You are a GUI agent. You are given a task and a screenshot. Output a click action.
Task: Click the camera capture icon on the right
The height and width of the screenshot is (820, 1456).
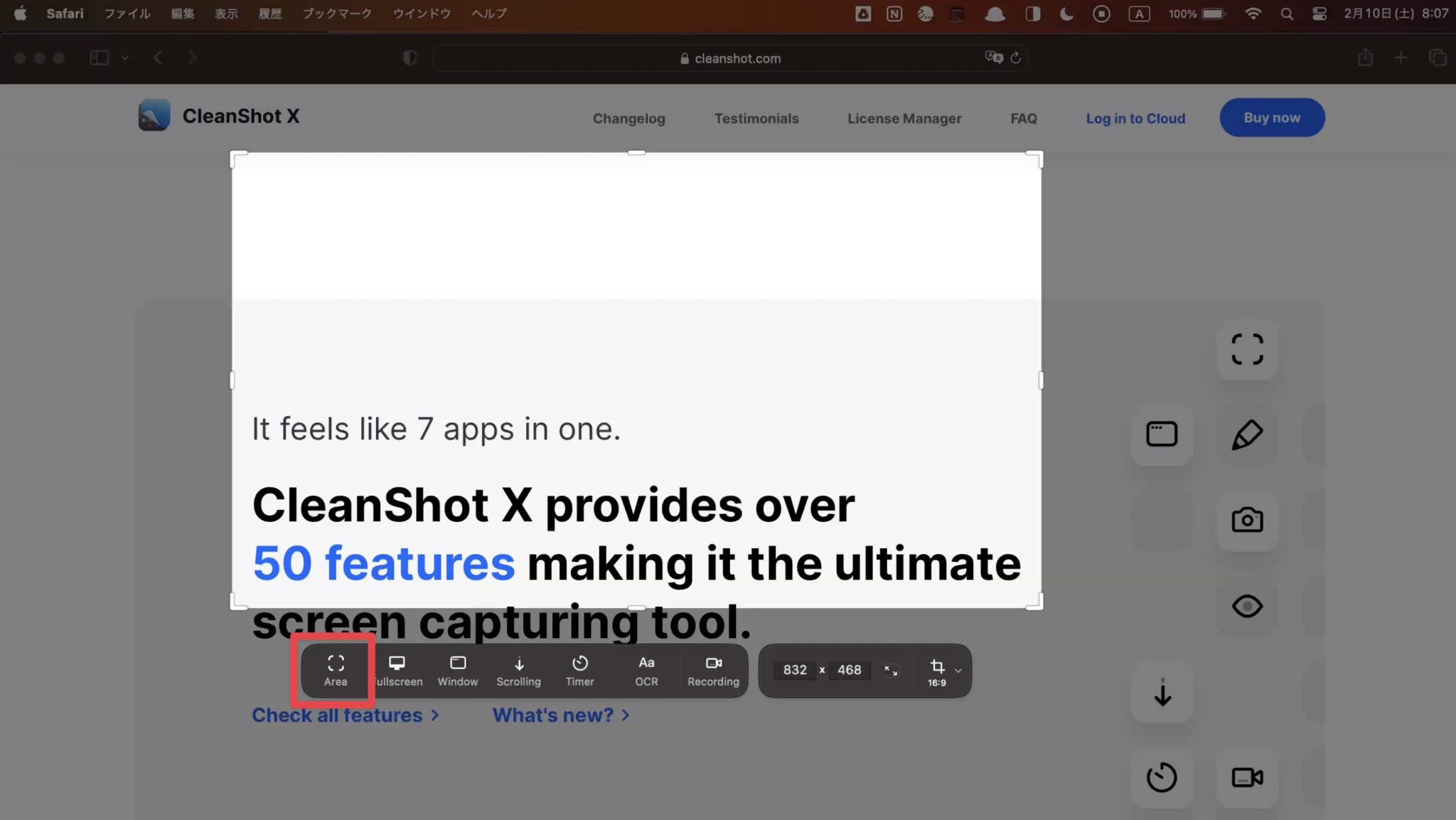(1248, 520)
